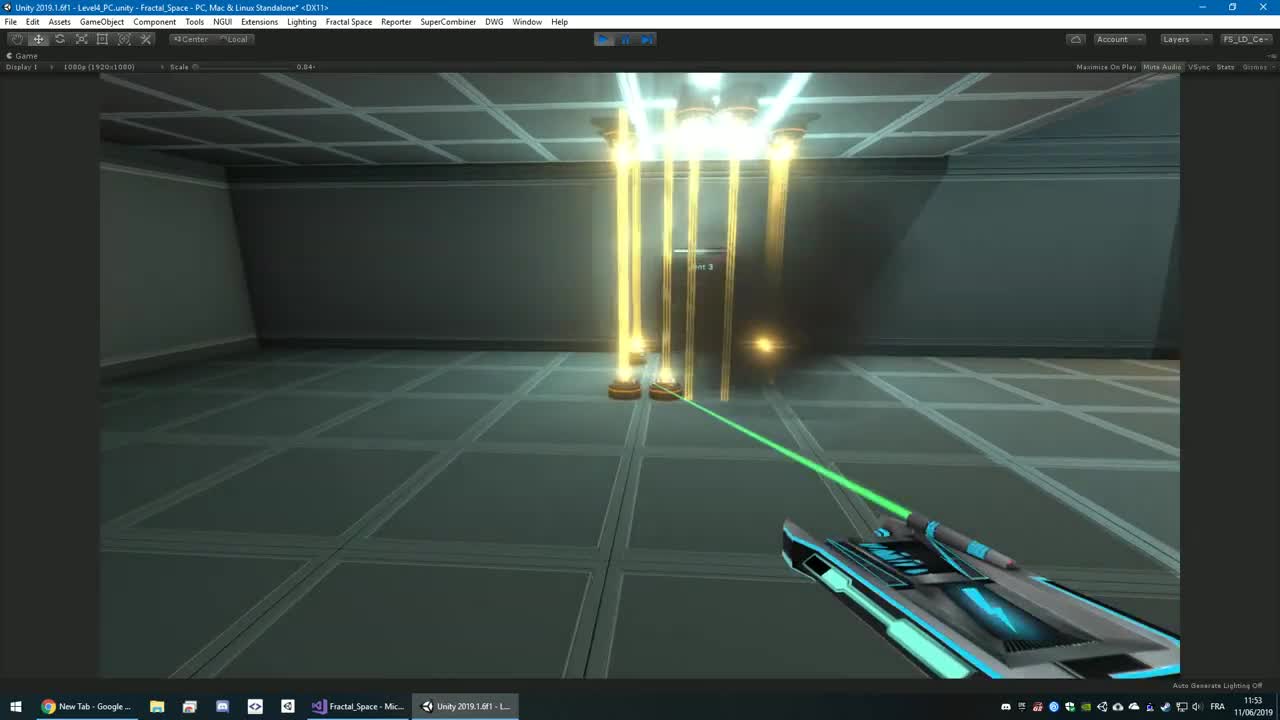
Task: Open the volume icon in system tray
Action: click(1197, 706)
